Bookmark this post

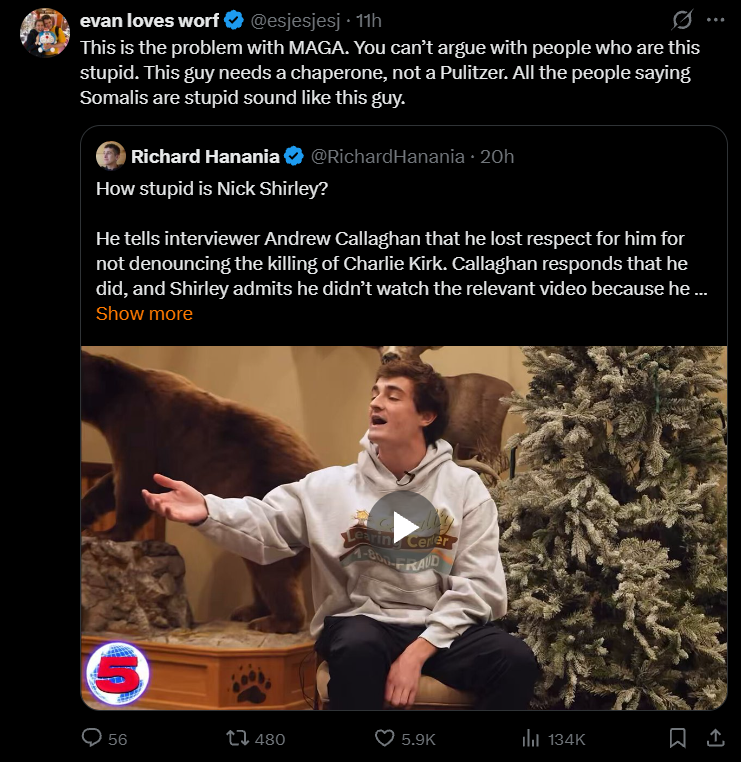pyautogui.click(x=678, y=738)
